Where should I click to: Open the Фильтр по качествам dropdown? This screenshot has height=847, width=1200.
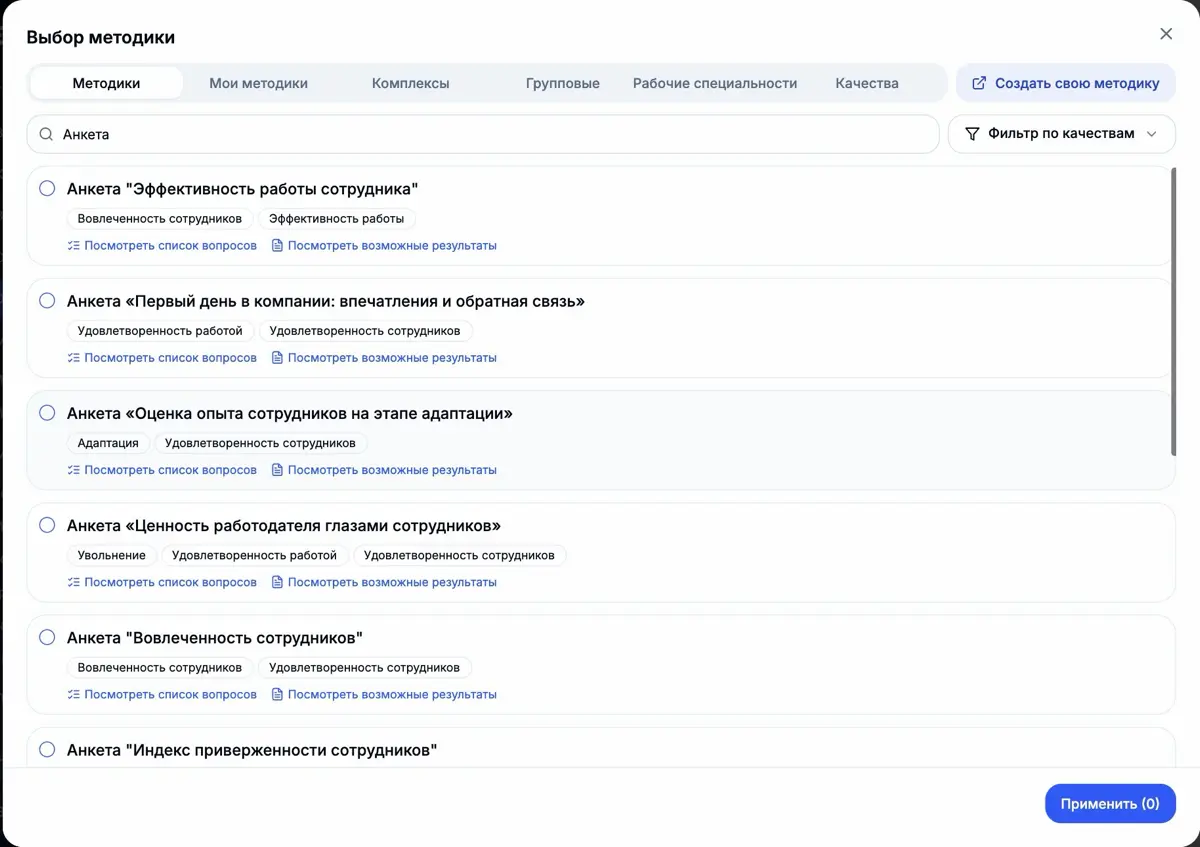1062,134
